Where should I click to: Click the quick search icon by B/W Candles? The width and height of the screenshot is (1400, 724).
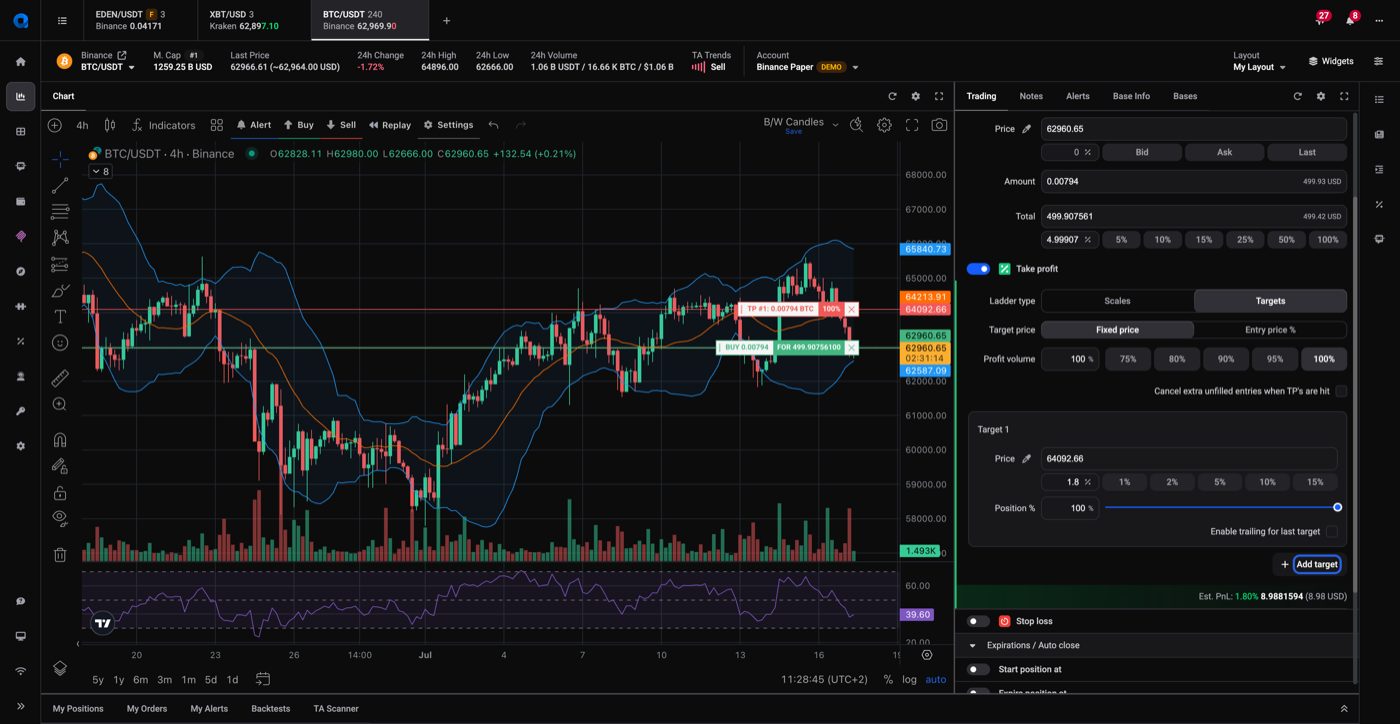pyautogui.click(x=856, y=125)
